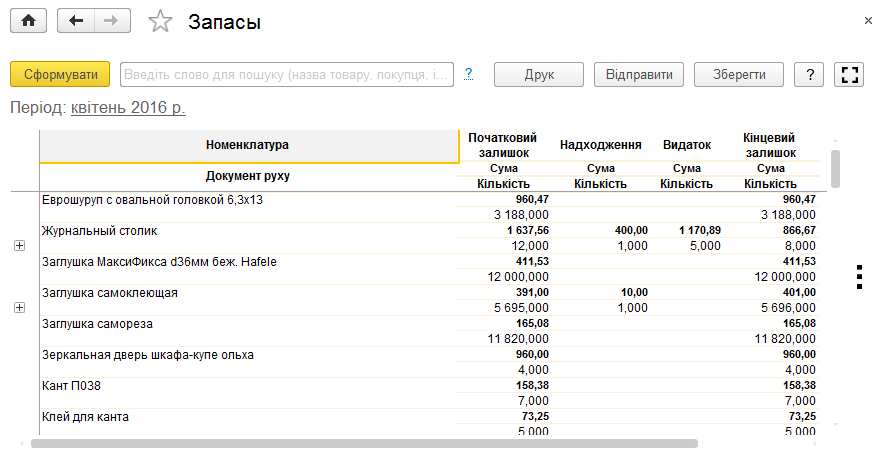Select row Кант П038
The width and height of the screenshot is (876, 455).
(x=71, y=386)
